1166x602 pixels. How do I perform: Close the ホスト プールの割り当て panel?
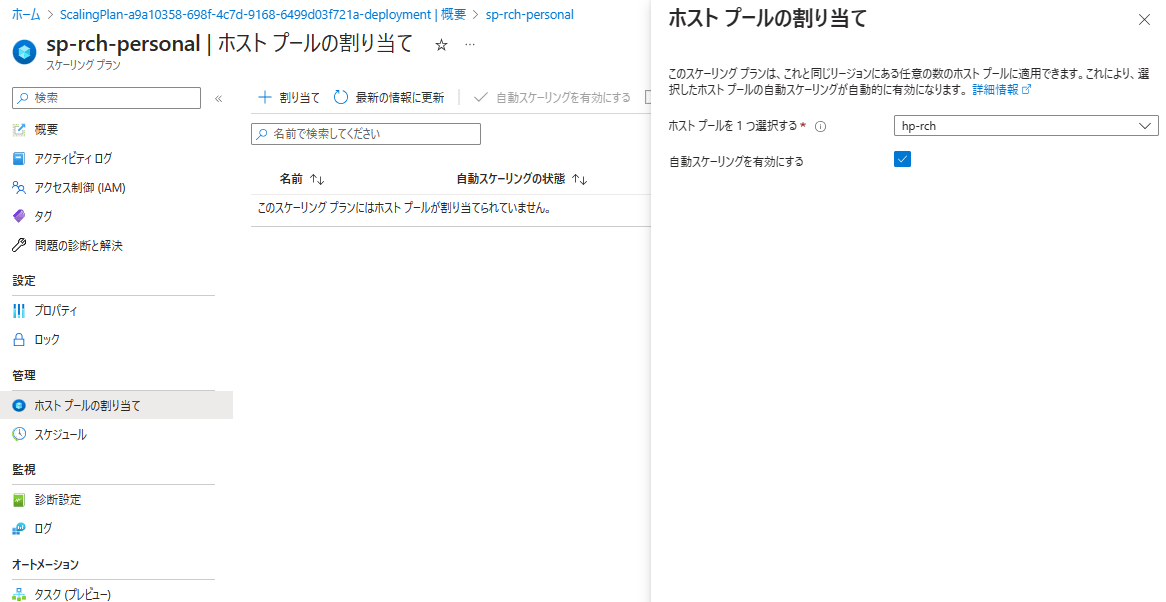pos(1144,20)
